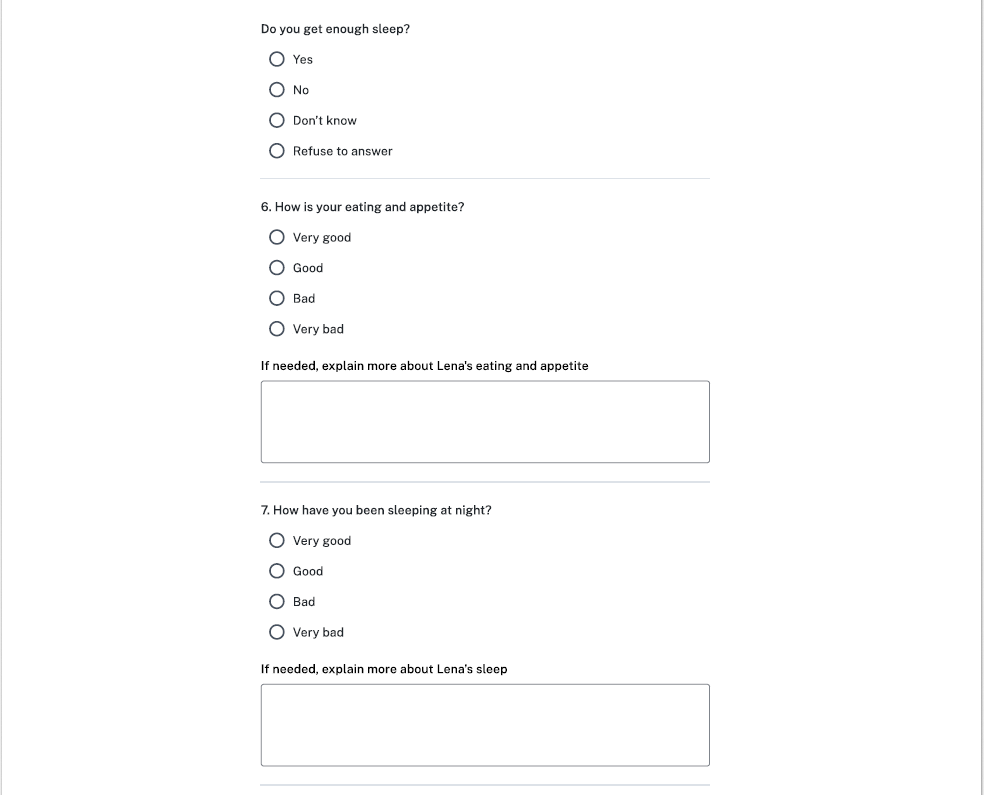Select the Refuse to answer radio button

point(277,151)
